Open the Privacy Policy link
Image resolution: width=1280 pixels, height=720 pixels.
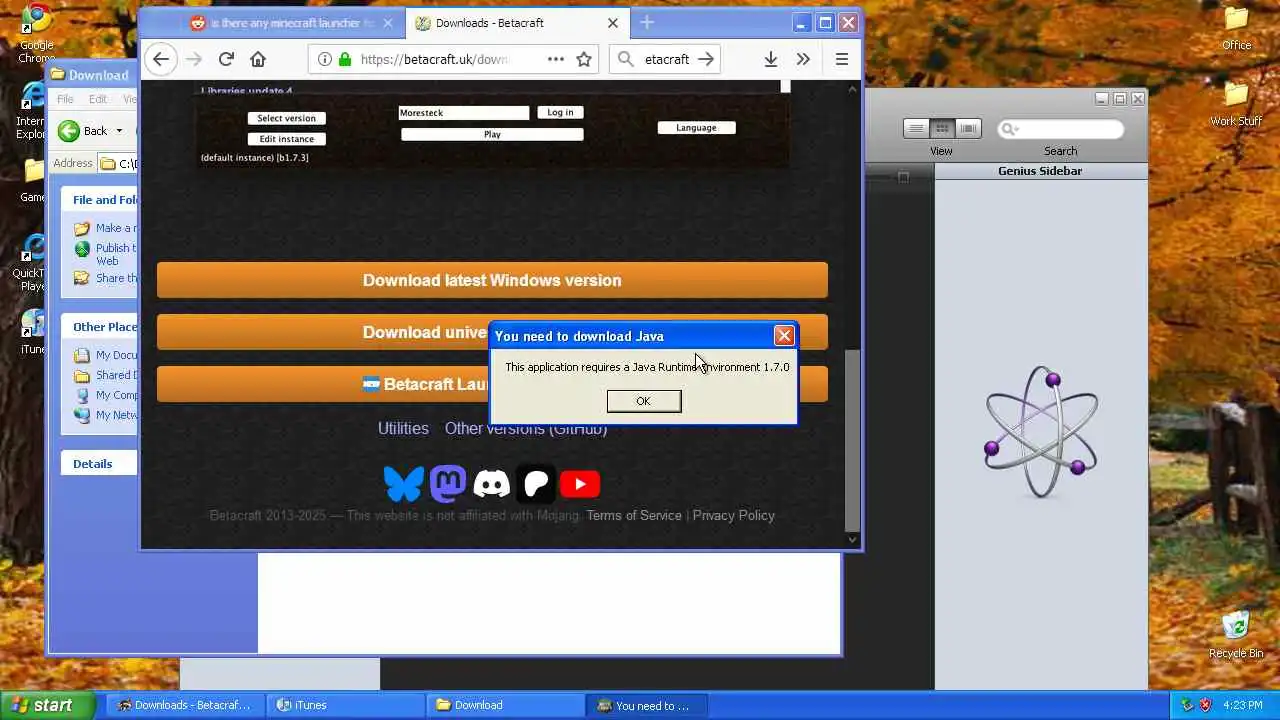[x=734, y=515]
